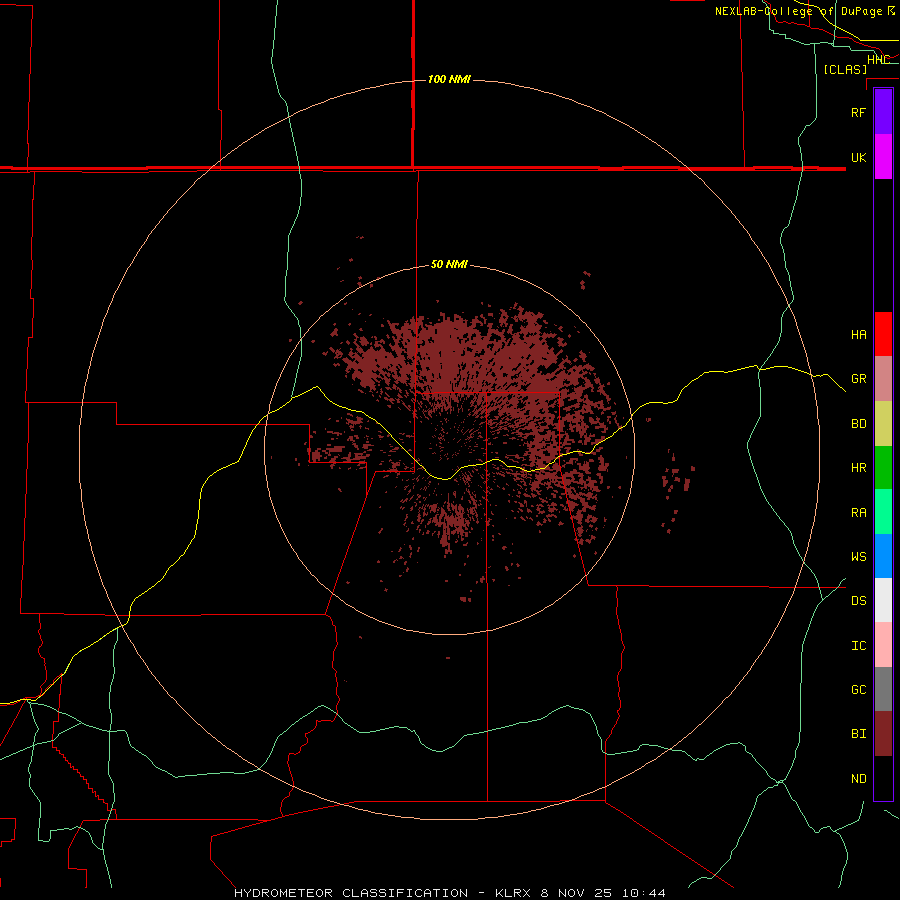Click the gray GC legend color swatch
Screen dimensions: 900x900
pos(883,689)
